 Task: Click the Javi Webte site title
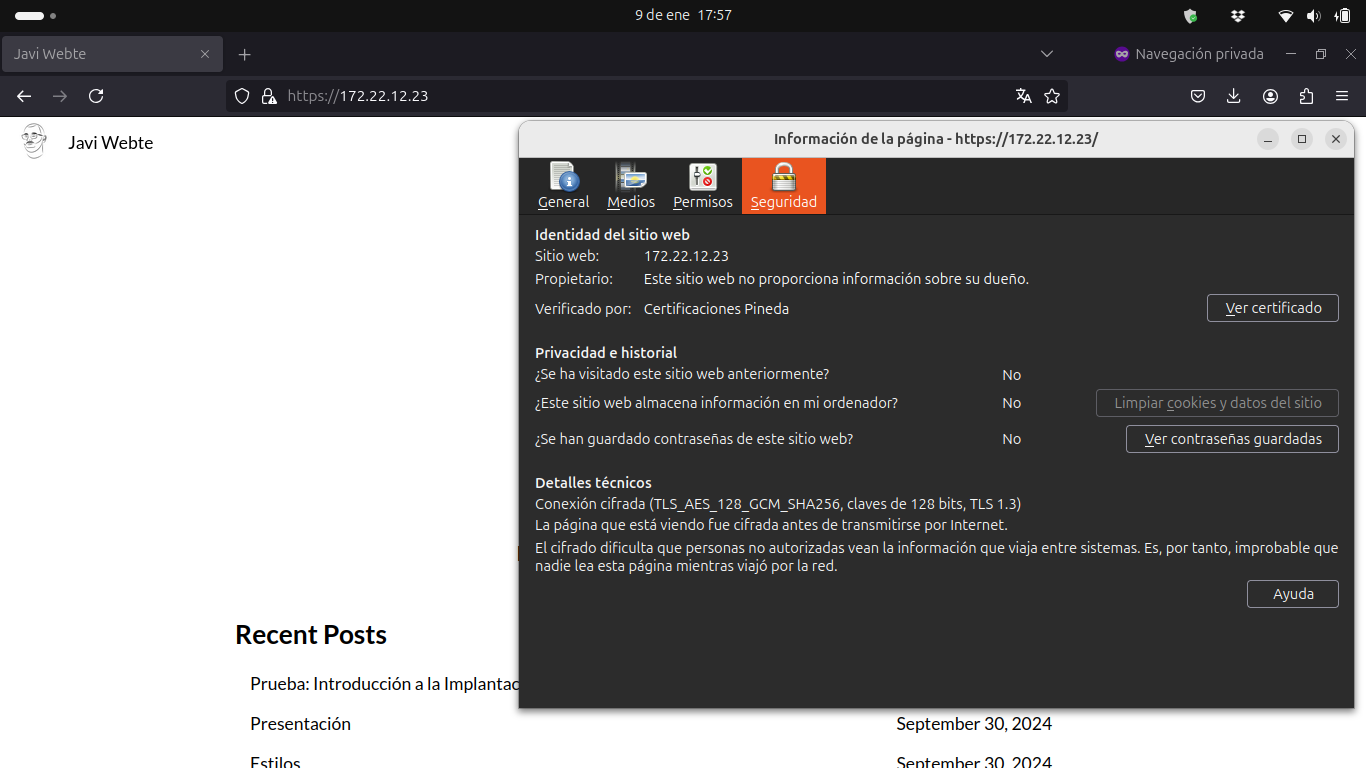tap(111, 143)
